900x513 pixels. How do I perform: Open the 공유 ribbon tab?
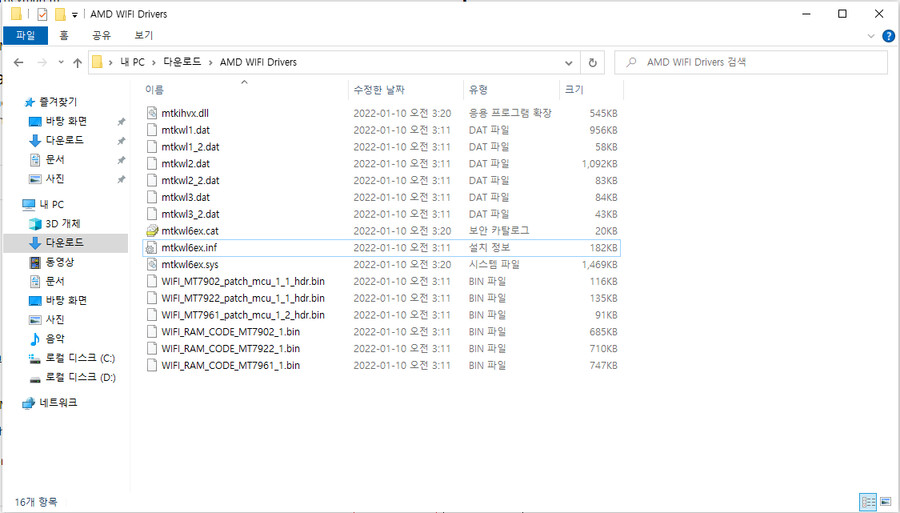tap(101, 36)
